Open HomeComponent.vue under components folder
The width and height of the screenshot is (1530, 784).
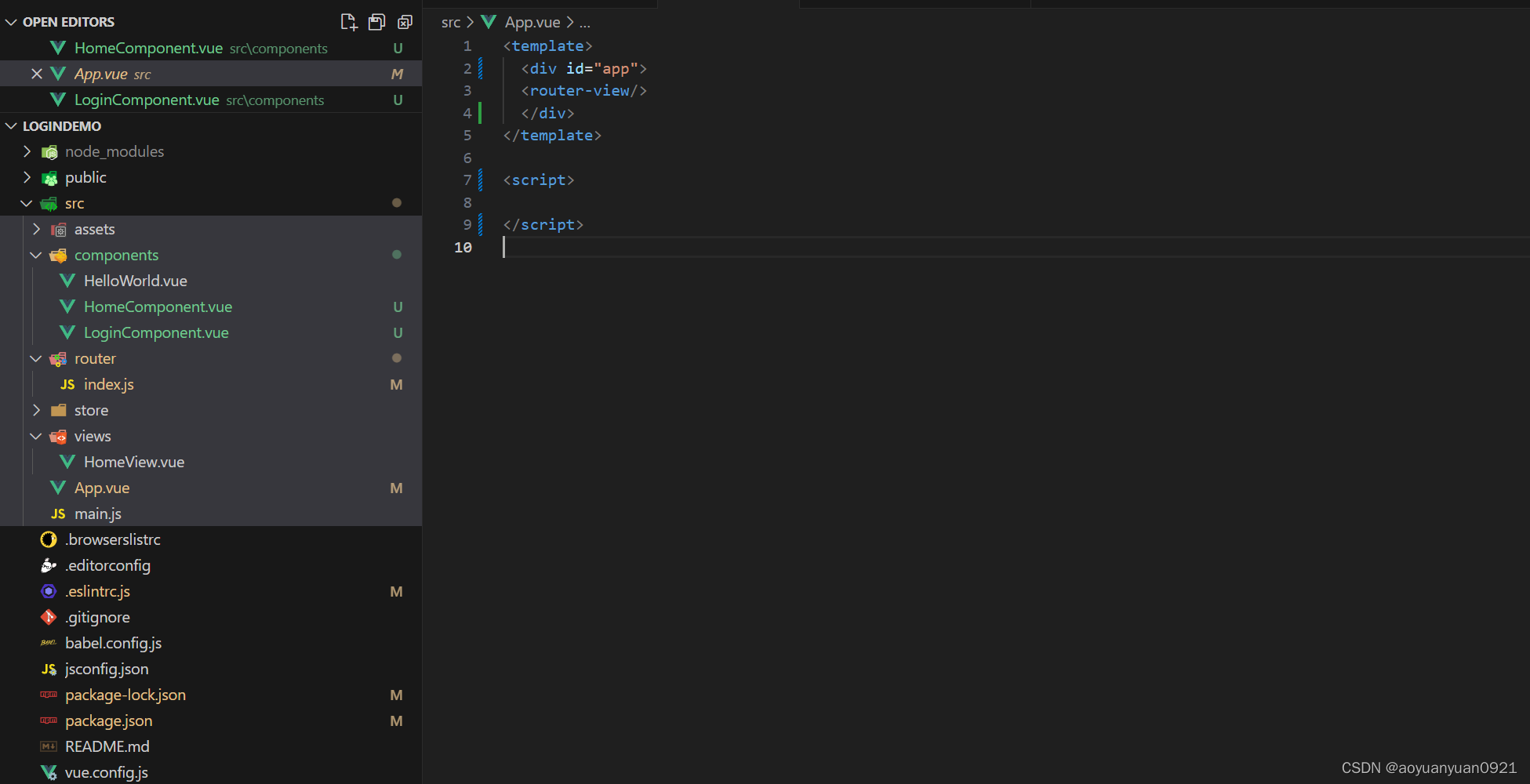tap(211, 307)
